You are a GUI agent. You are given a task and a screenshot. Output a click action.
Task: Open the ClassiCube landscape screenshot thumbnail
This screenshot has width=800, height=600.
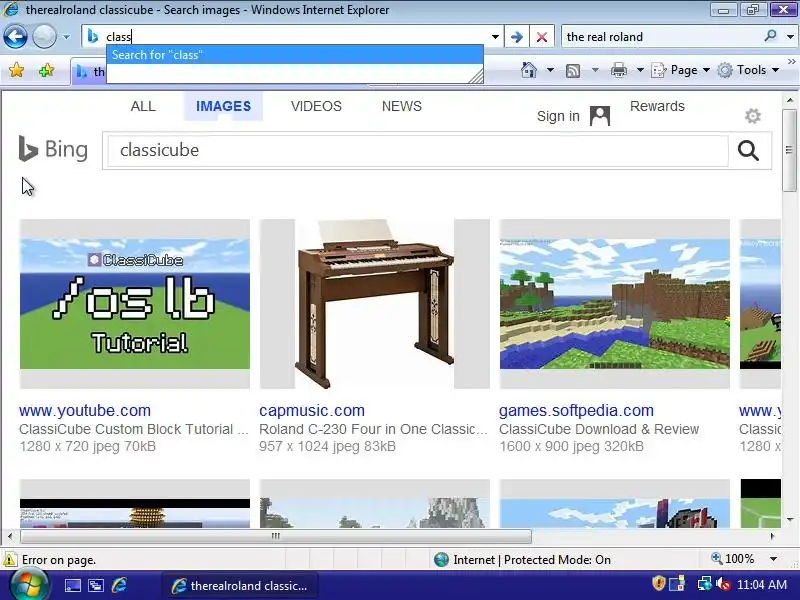[614, 304]
